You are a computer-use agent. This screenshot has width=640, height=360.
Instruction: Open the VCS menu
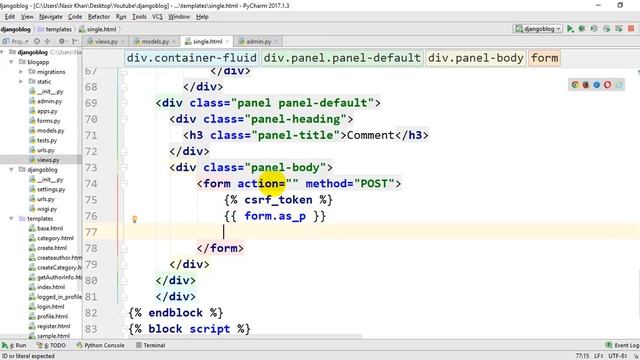(157, 17)
